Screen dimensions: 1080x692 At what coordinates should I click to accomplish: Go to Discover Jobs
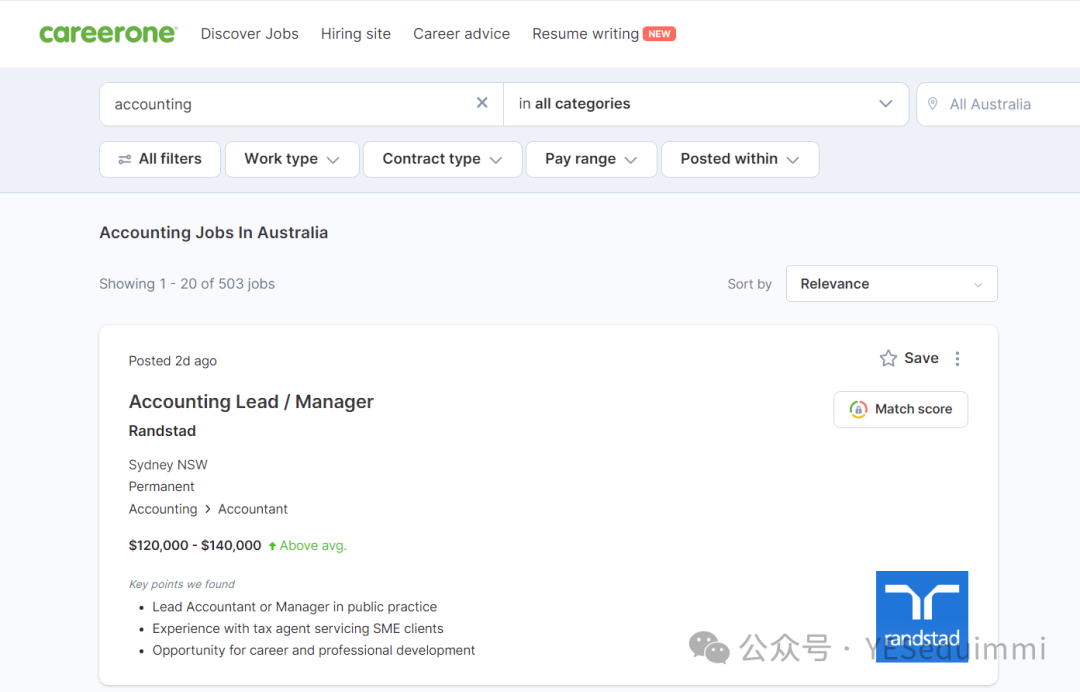249,34
